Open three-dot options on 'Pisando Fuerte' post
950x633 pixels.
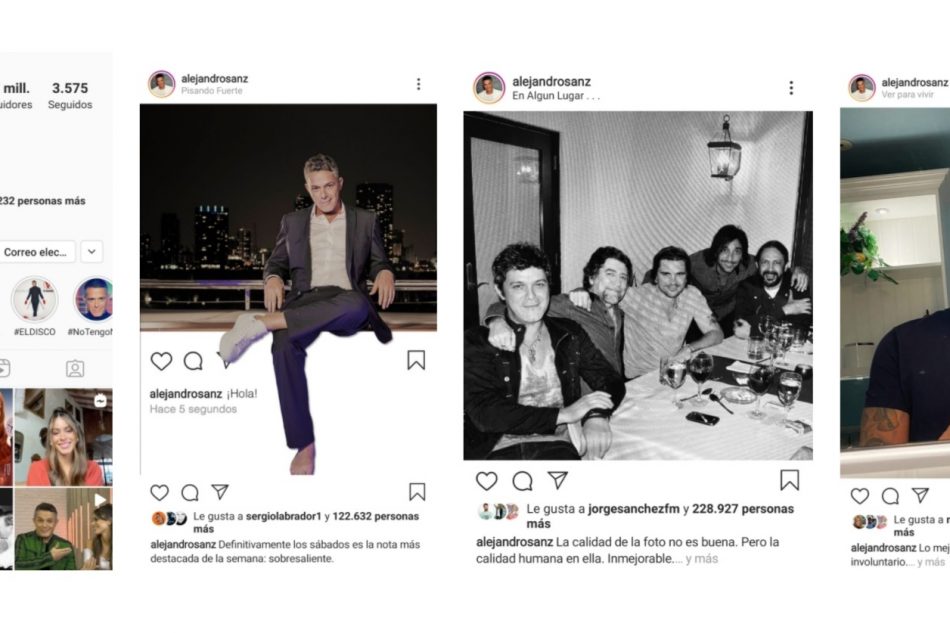[418, 84]
